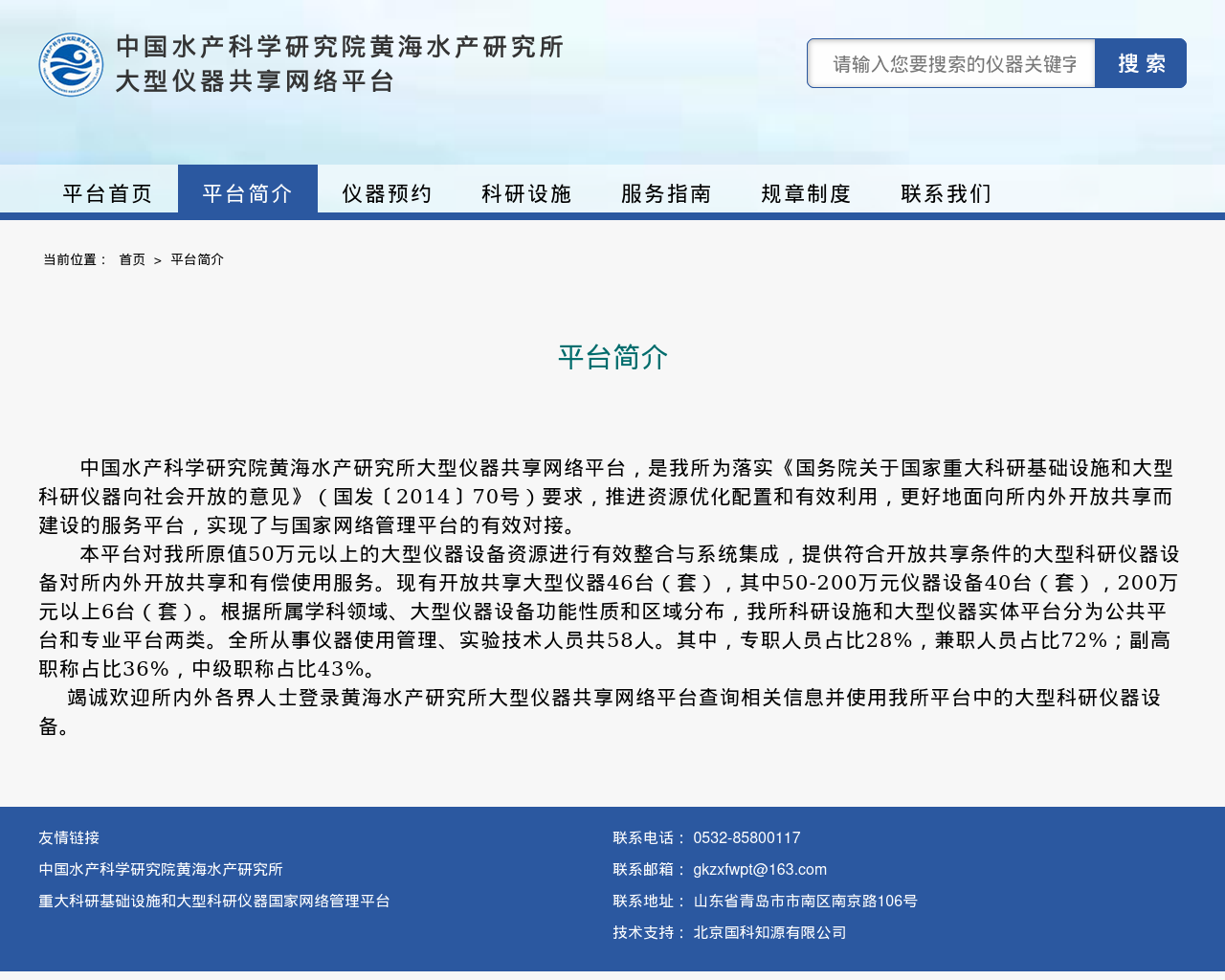
Task: Click the 平台简介 breadcrumb entry
Action: pyautogui.click(x=197, y=259)
